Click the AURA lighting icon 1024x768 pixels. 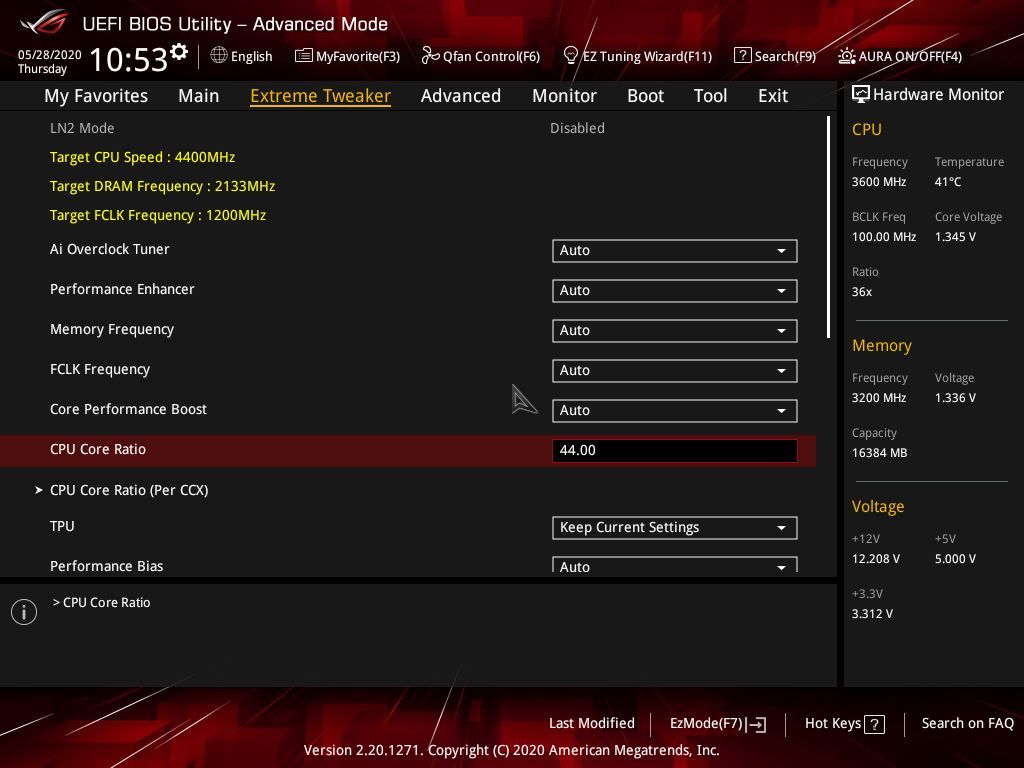point(846,56)
